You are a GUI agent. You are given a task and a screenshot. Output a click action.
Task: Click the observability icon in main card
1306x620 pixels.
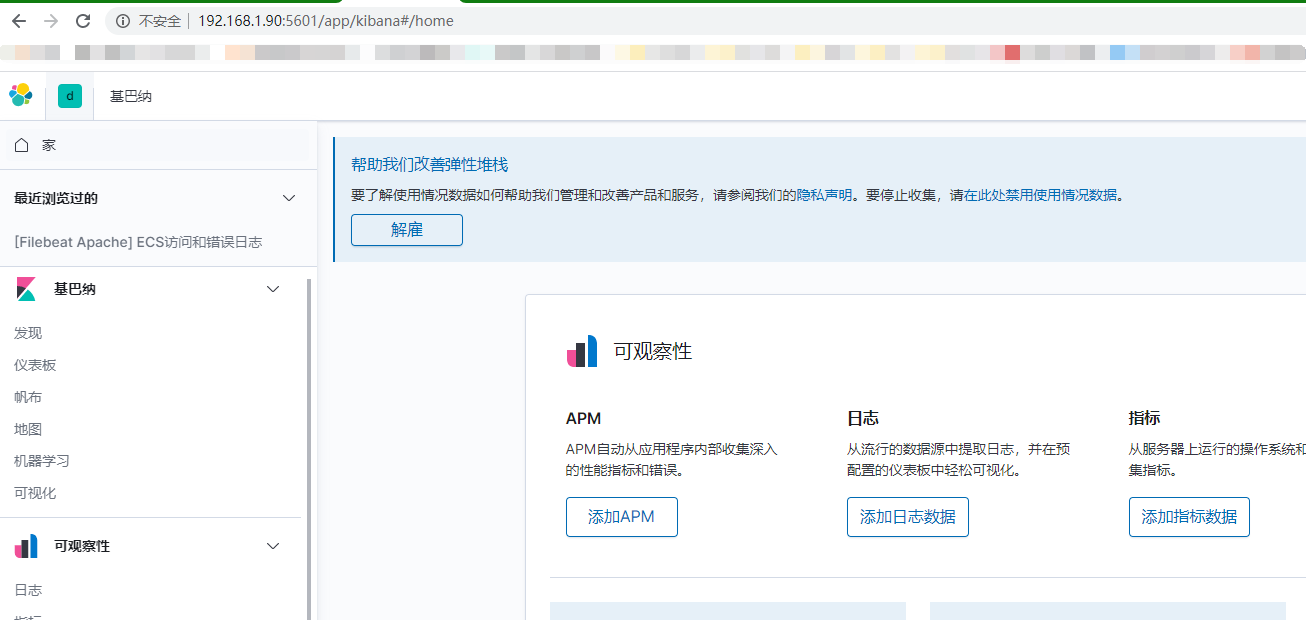point(582,352)
